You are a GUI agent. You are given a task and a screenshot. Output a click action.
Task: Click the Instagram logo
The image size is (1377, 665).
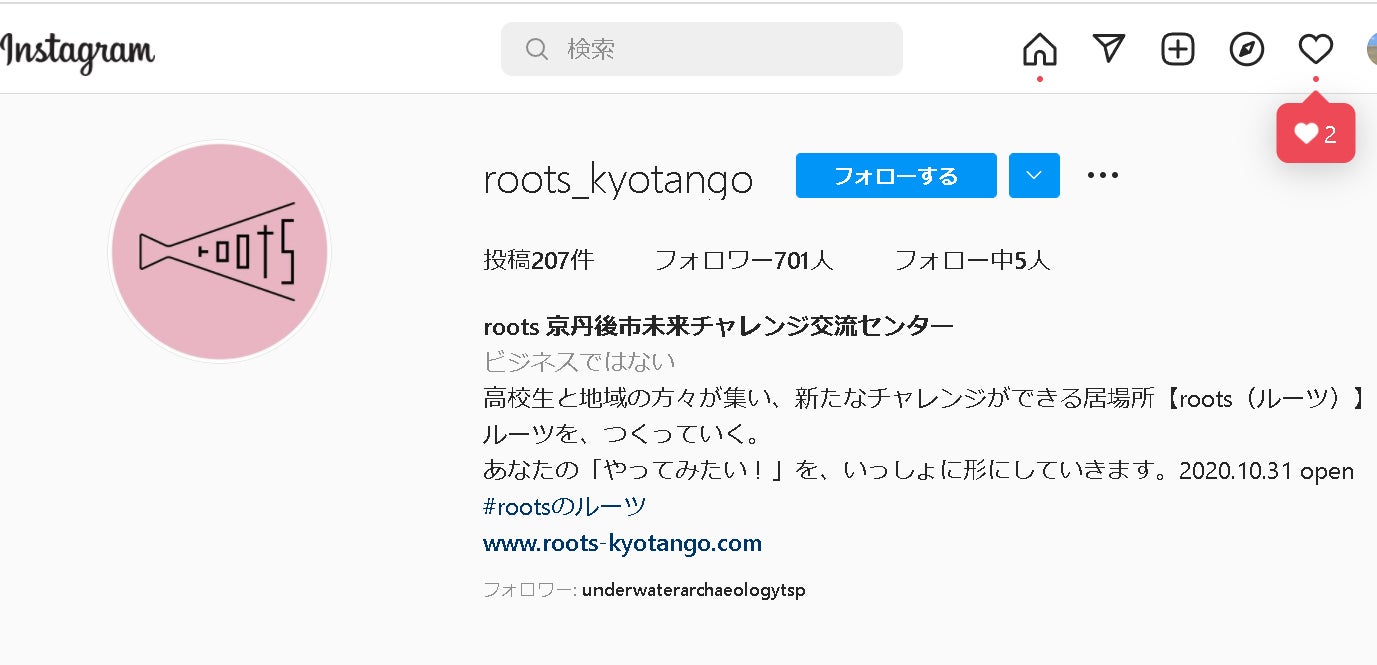(x=78, y=51)
